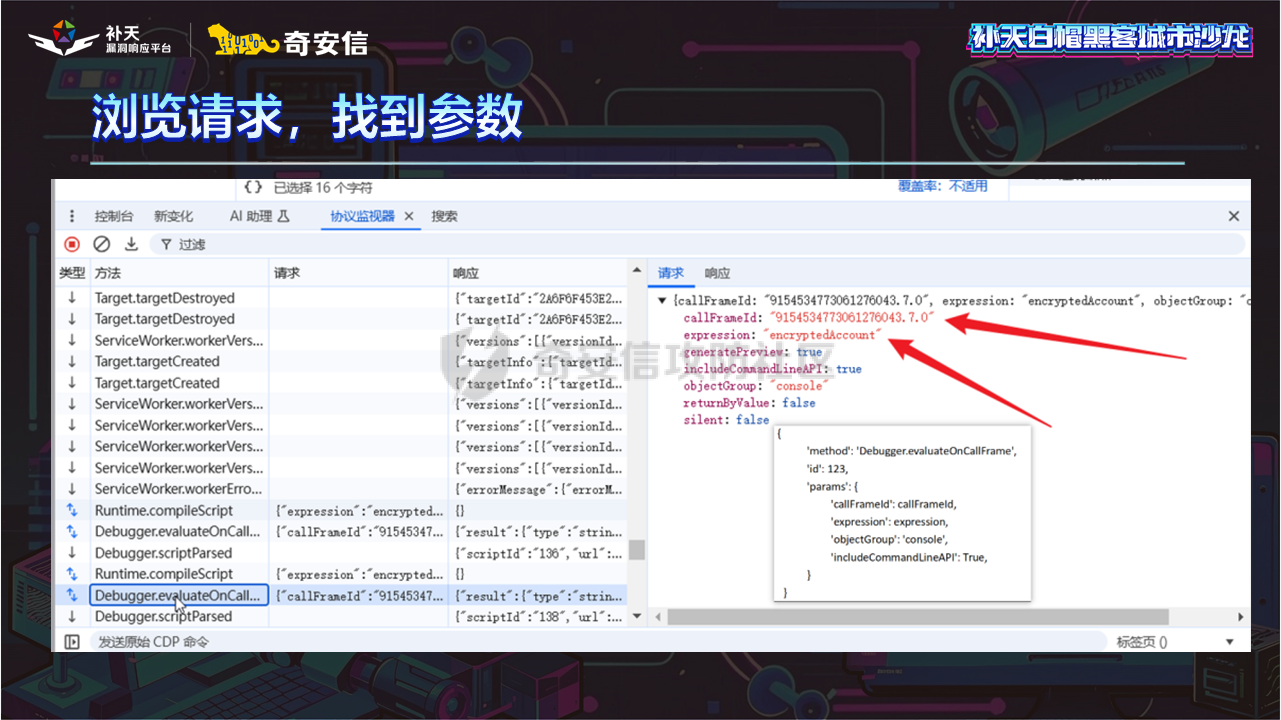Image resolution: width=1281 pixels, height=720 pixels.
Task: Open the AI 助理 tab
Action: point(260,216)
